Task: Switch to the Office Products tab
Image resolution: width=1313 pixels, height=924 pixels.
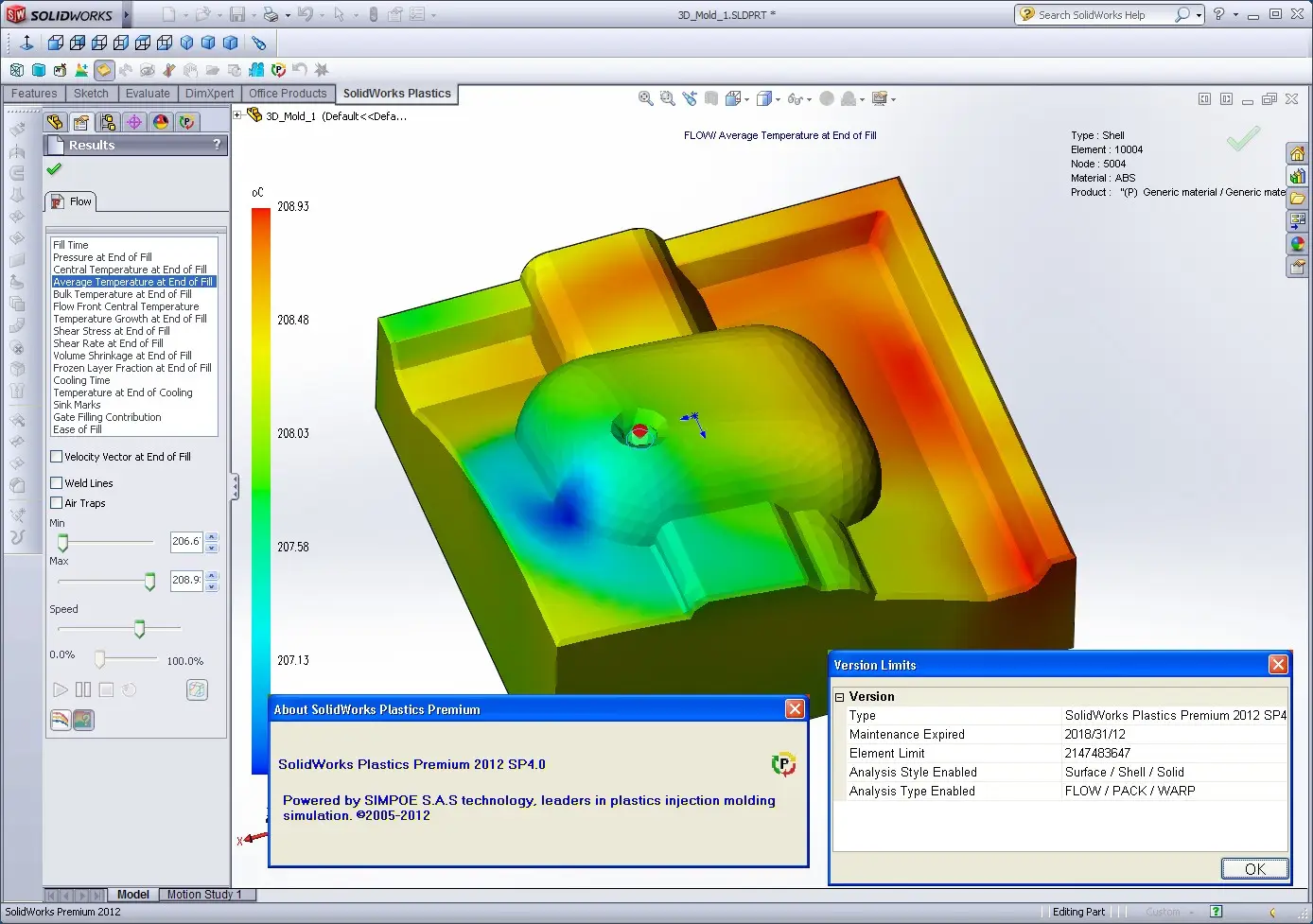Action: 288,94
